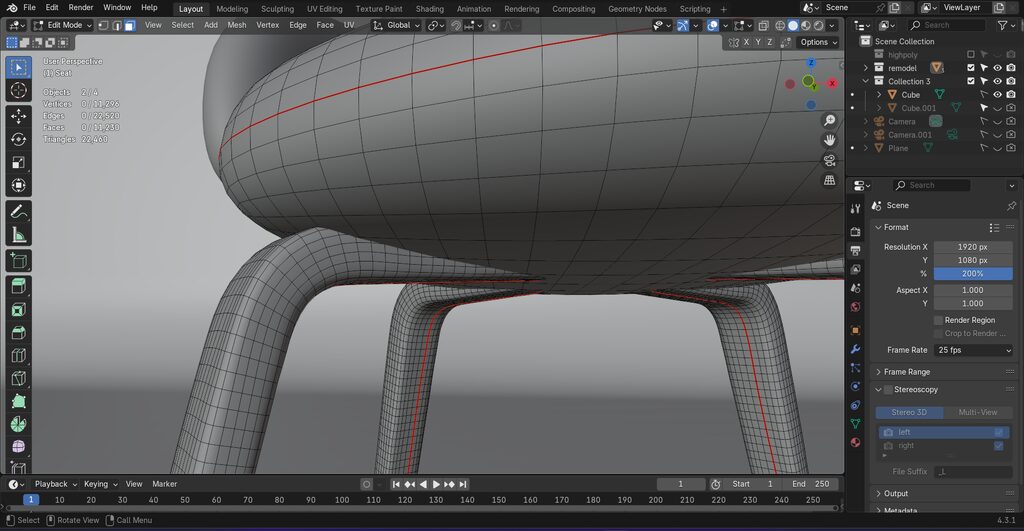Image resolution: width=1024 pixels, height=531 pixels.
Task: Expand the Frame Range panel
Action: point(906,372)
